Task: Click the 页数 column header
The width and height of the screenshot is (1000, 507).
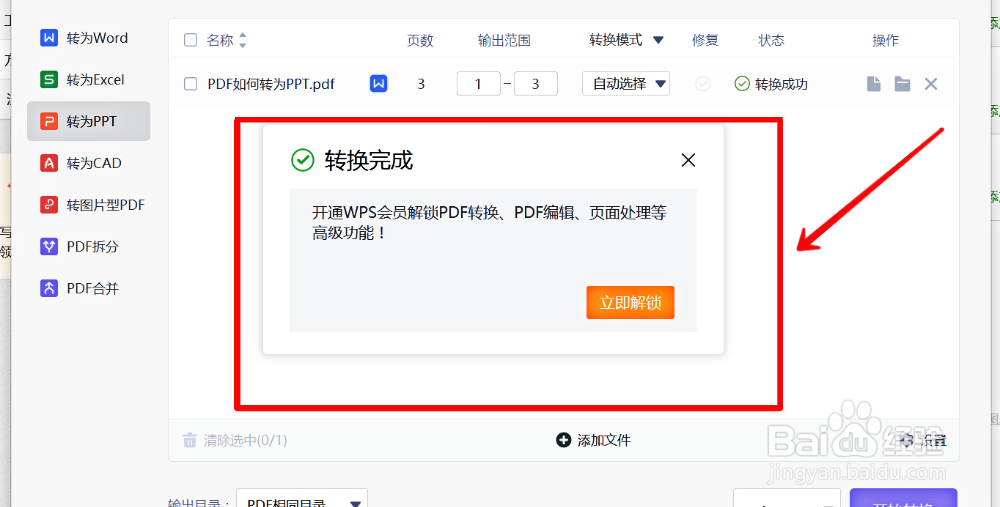Action: pos(420,41)
